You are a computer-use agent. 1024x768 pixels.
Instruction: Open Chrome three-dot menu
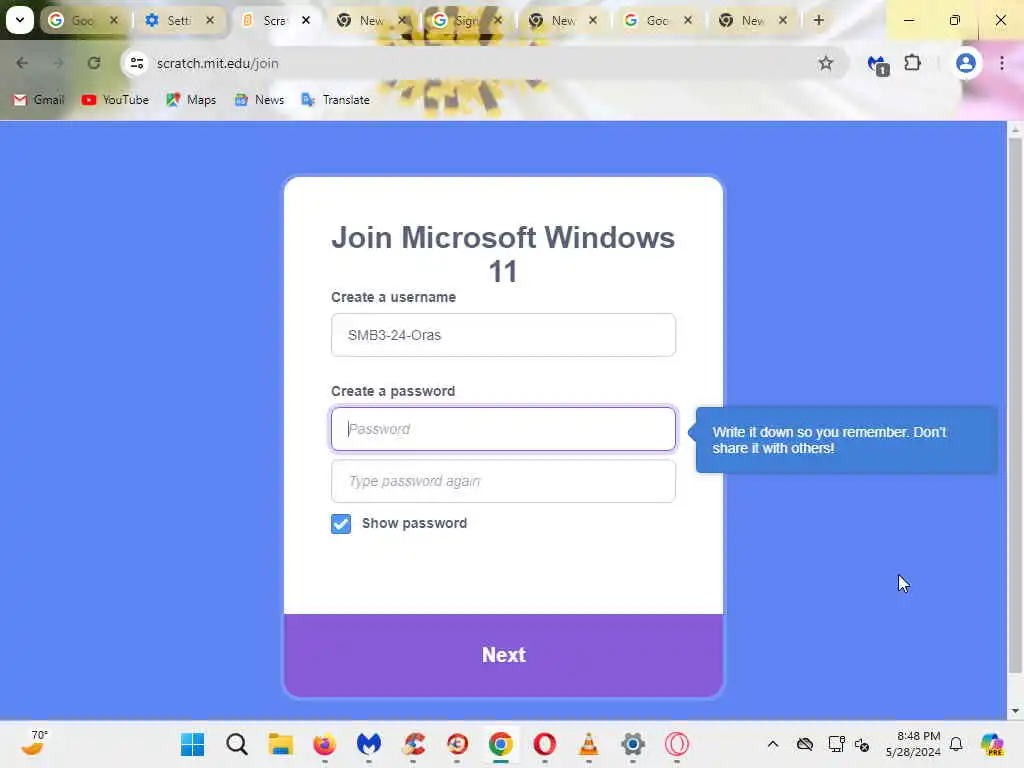pos(1002,63)
